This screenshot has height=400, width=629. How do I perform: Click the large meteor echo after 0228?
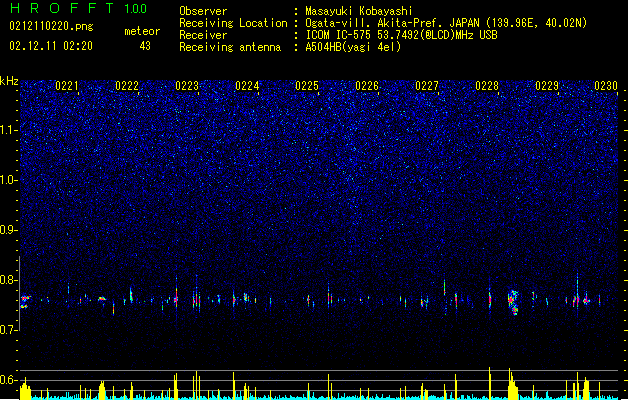[513, 303]
